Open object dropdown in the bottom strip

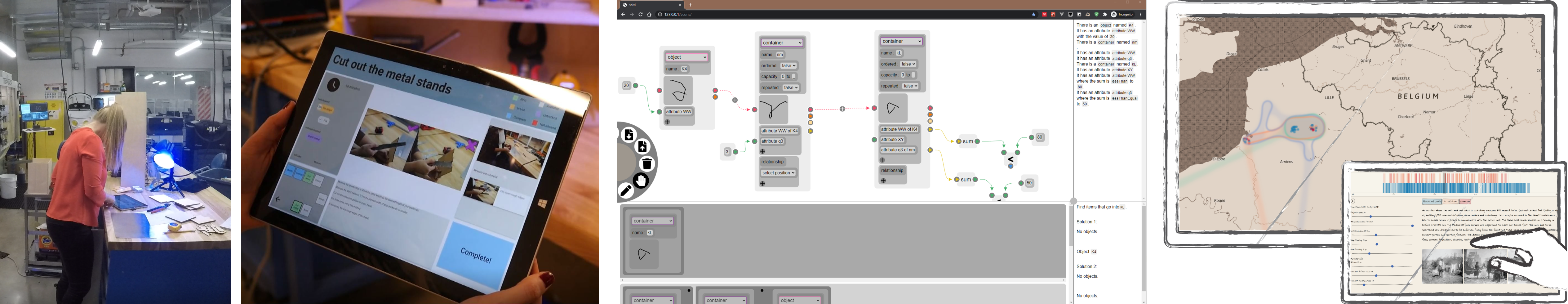tap(801, 300)
